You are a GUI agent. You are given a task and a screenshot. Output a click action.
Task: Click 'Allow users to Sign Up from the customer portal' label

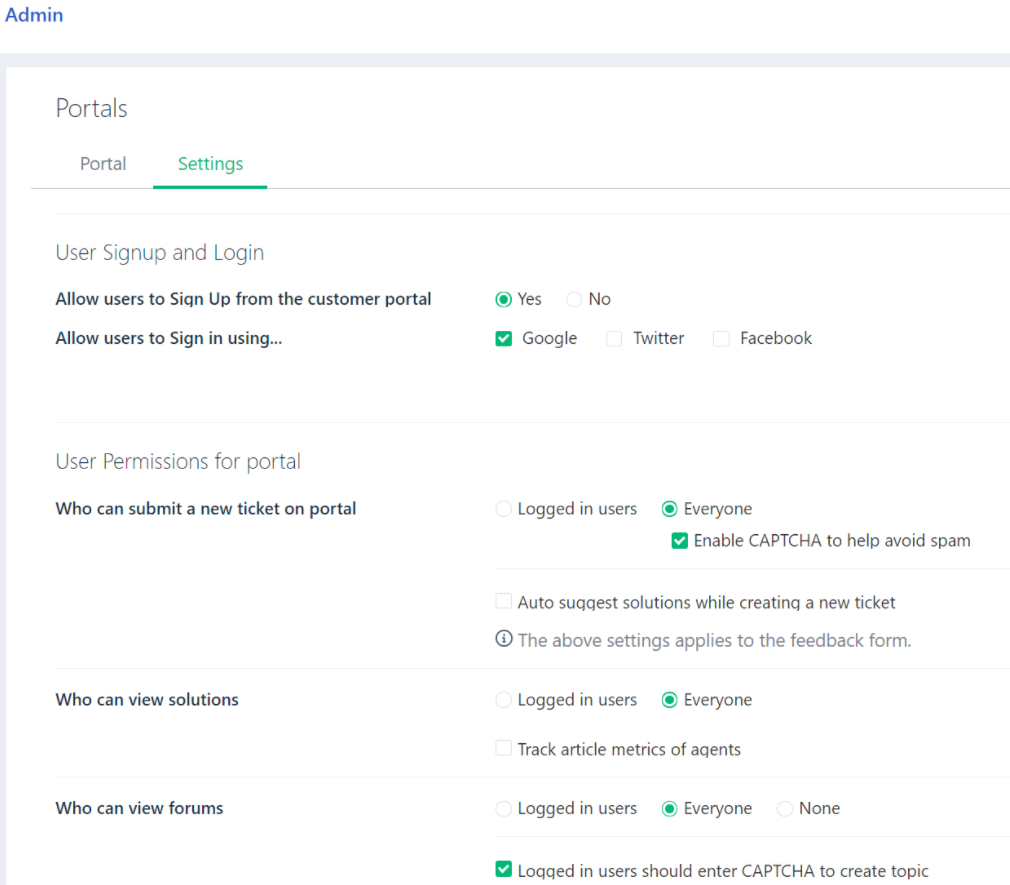[x=243, y=299]
